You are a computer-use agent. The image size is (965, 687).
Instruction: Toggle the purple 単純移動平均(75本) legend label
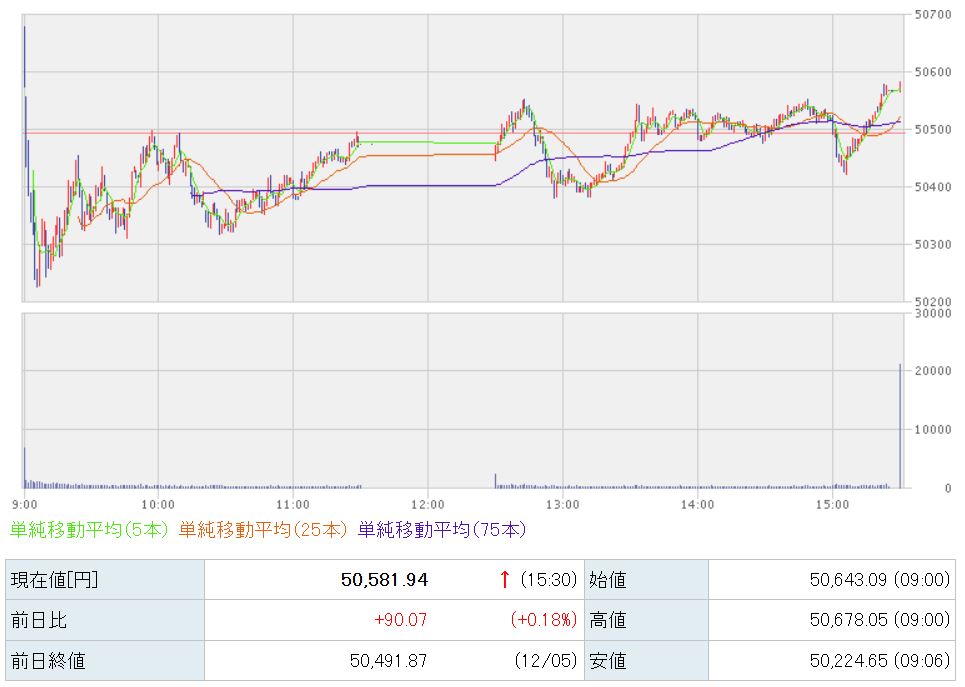tap(441, 530)
